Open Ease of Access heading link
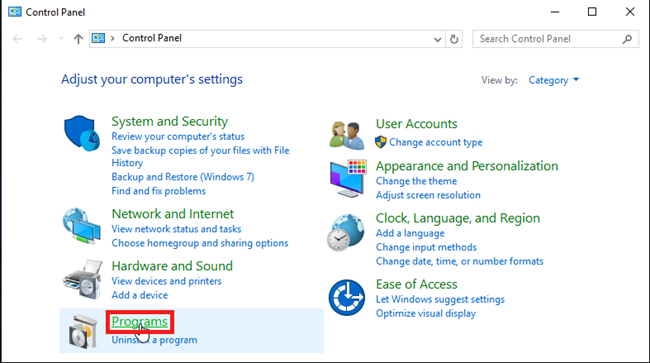650x363 pixels. click(416, 284)
